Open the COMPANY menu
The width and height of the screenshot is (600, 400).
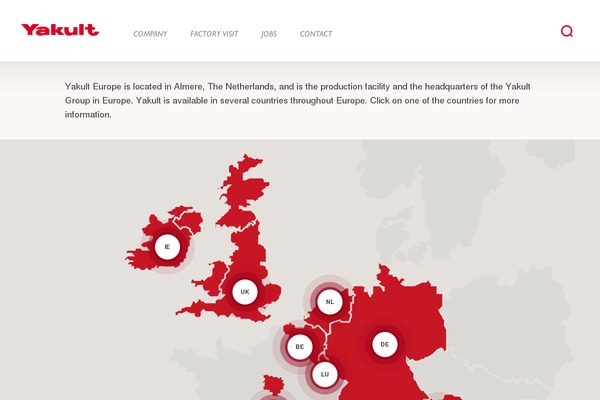tap(150, 34)
